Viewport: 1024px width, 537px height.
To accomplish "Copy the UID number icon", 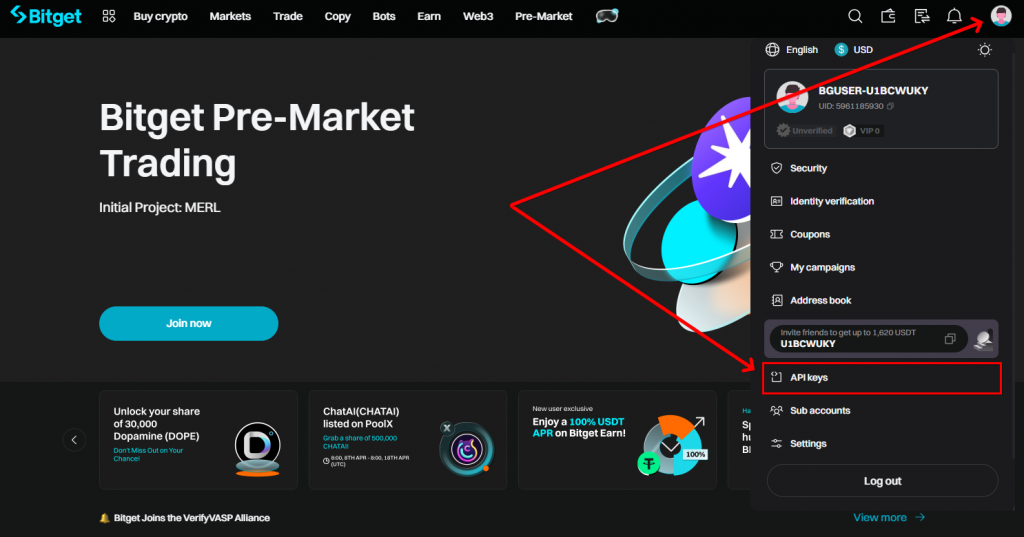I will [x=890, y=106].
